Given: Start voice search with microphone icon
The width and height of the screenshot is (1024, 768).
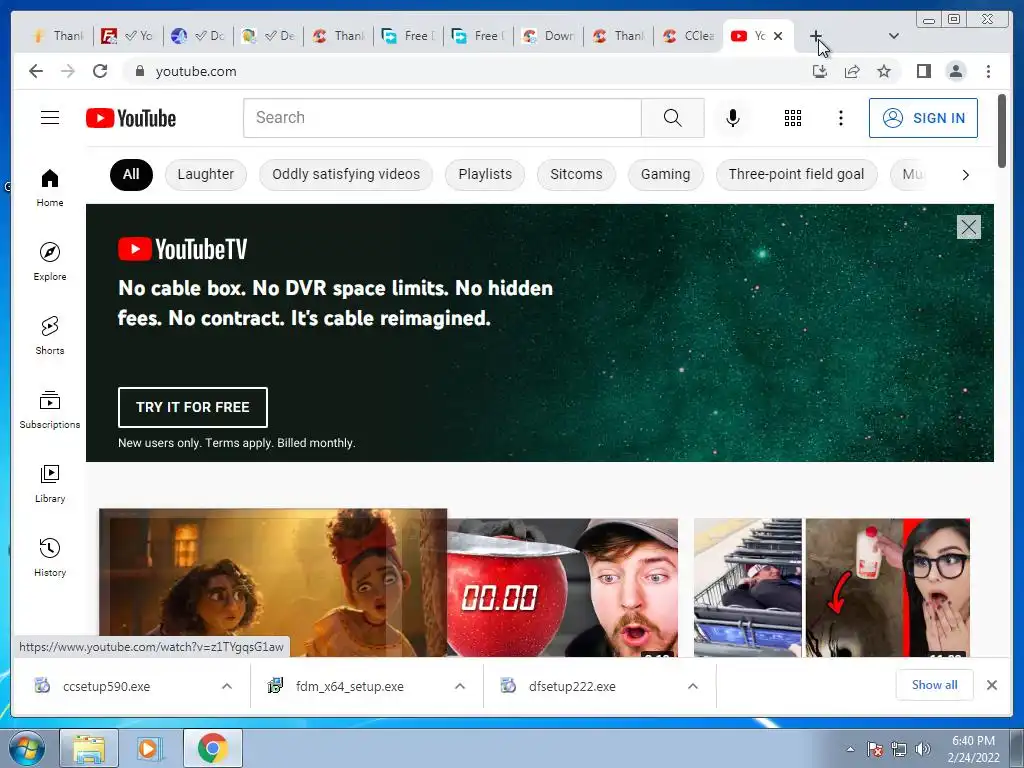Looking at the screenshot, I should pyautogui.click(x=733, y=118).
